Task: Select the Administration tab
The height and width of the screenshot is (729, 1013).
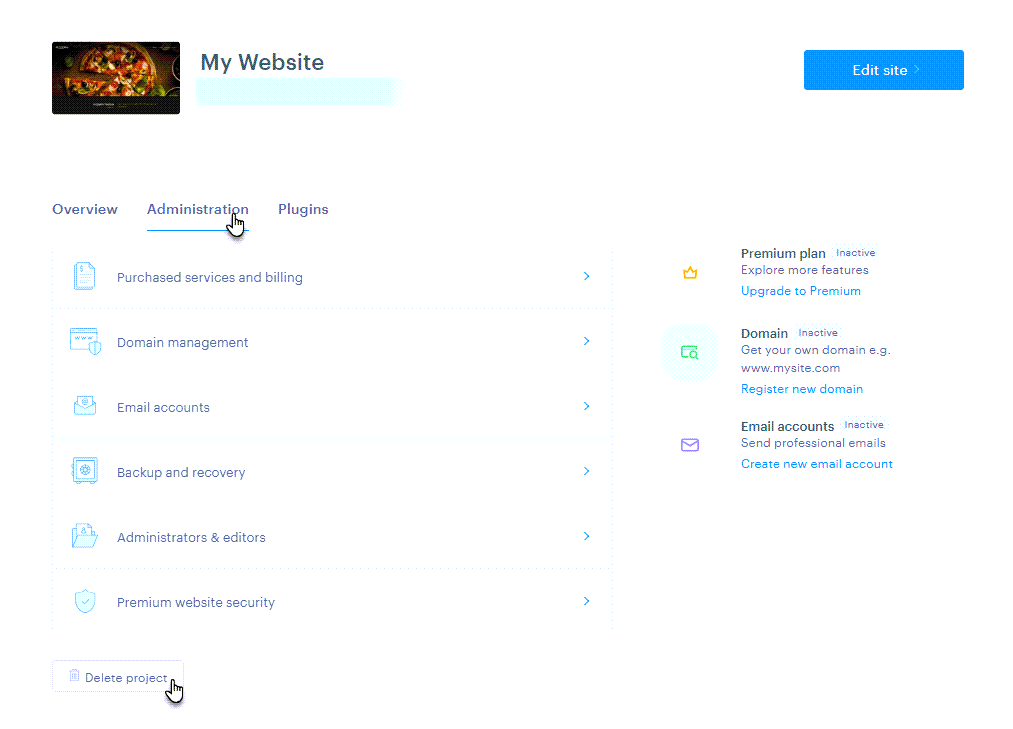Action: click(198, 209)
